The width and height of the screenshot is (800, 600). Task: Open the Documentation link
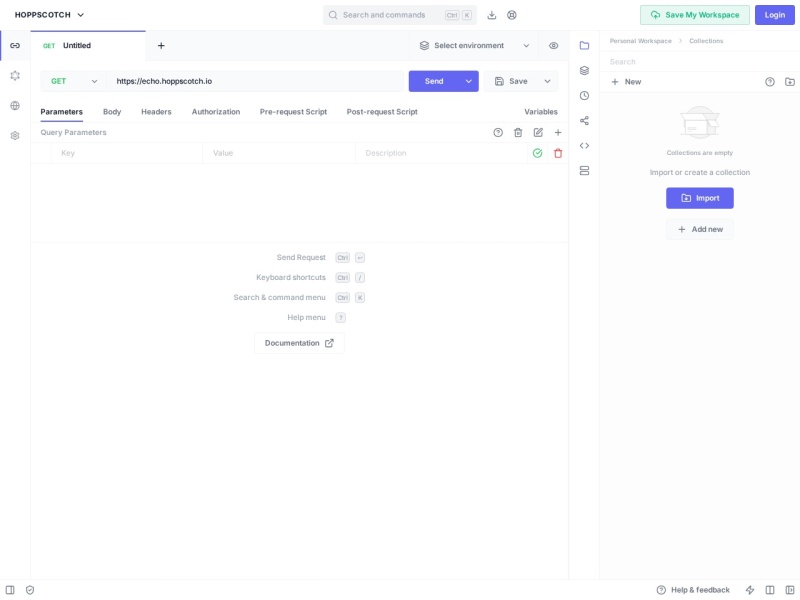click(x=299, y=343)
